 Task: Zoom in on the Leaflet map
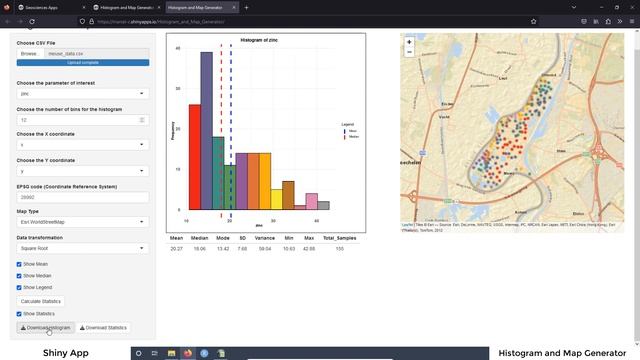coord(409,42)
